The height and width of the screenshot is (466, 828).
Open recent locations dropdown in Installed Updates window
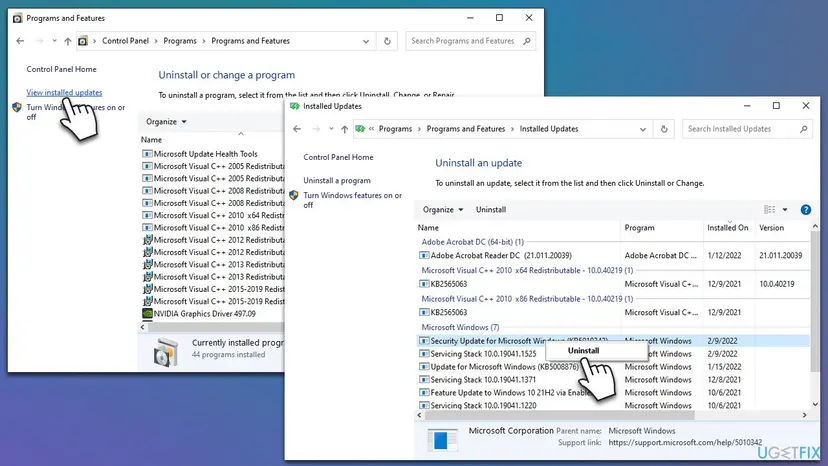(x=331, y=129)
